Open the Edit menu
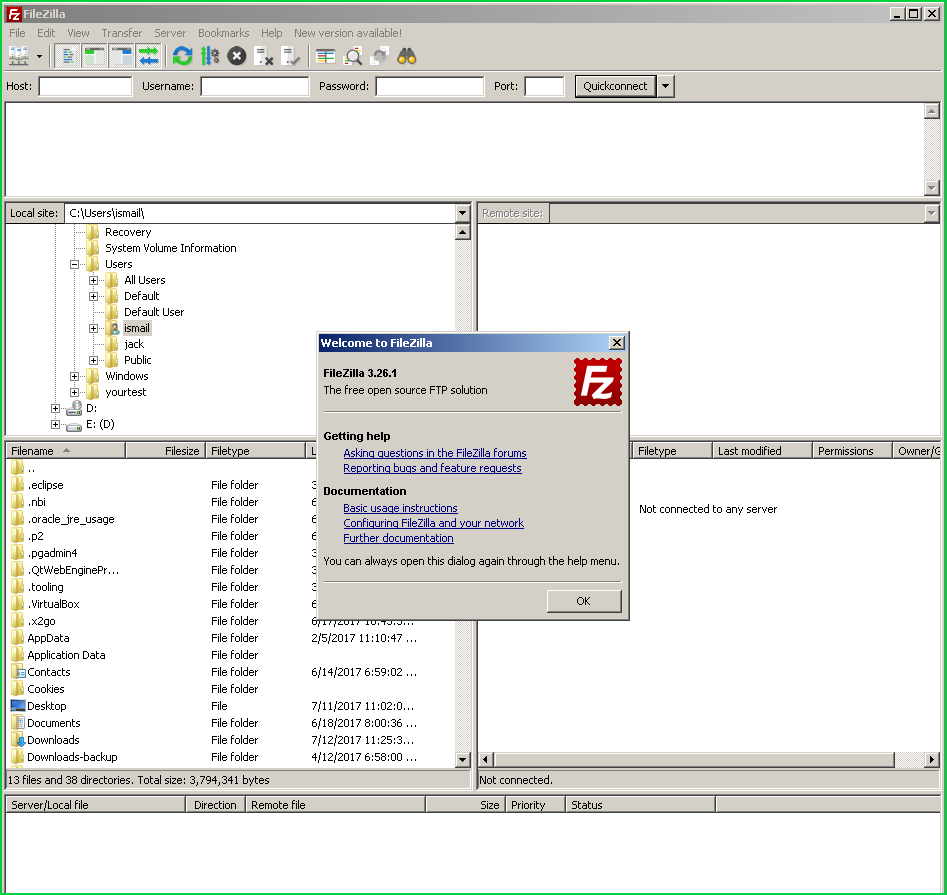The width and height of the screenshot is (947, 895). click(x=46, y=33)
